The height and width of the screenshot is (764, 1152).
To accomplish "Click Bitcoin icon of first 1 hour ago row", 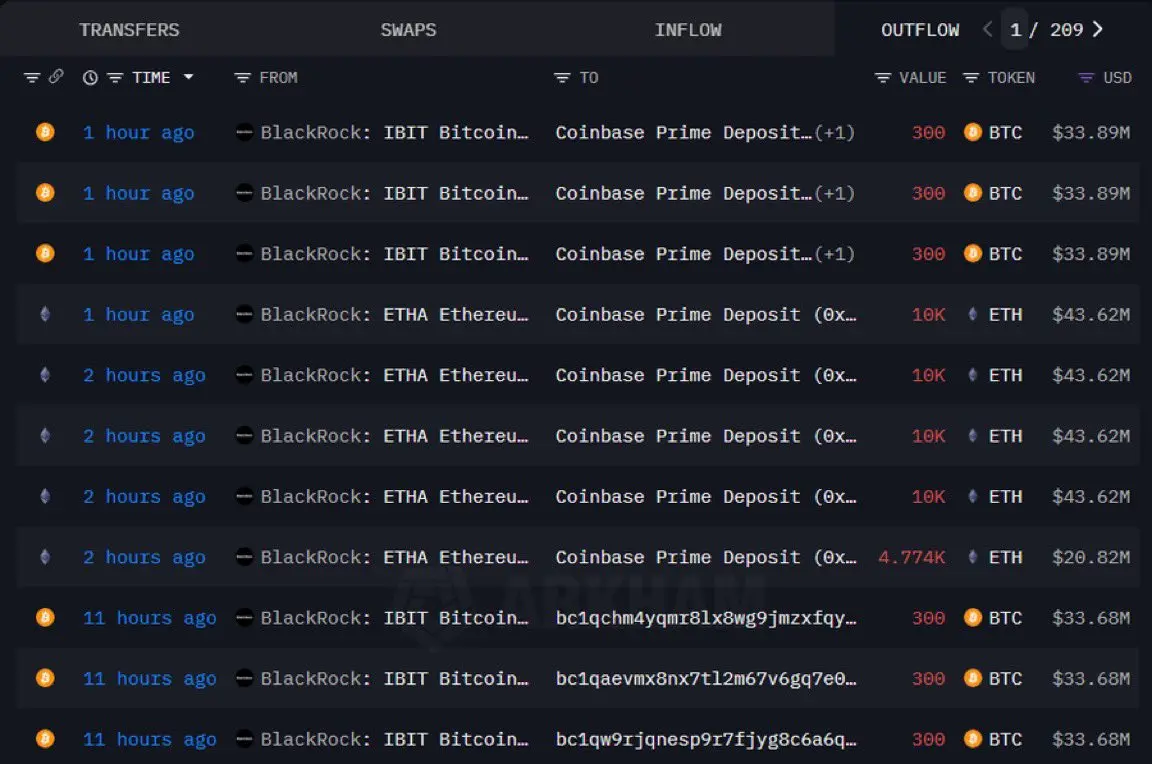I will [x=45, y=132].
